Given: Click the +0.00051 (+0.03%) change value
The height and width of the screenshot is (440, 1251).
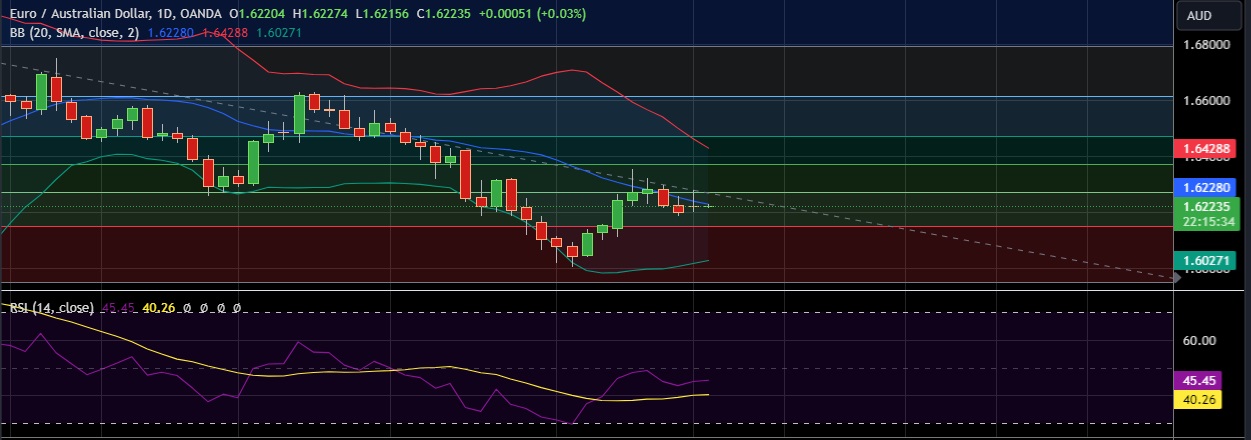Looking at the screenshot, I should click(x=532, y=14).
